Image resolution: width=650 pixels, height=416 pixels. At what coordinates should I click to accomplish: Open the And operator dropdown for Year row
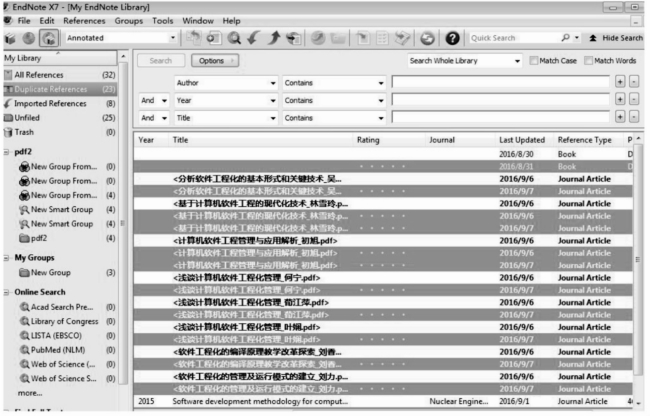tap(164, 101)
